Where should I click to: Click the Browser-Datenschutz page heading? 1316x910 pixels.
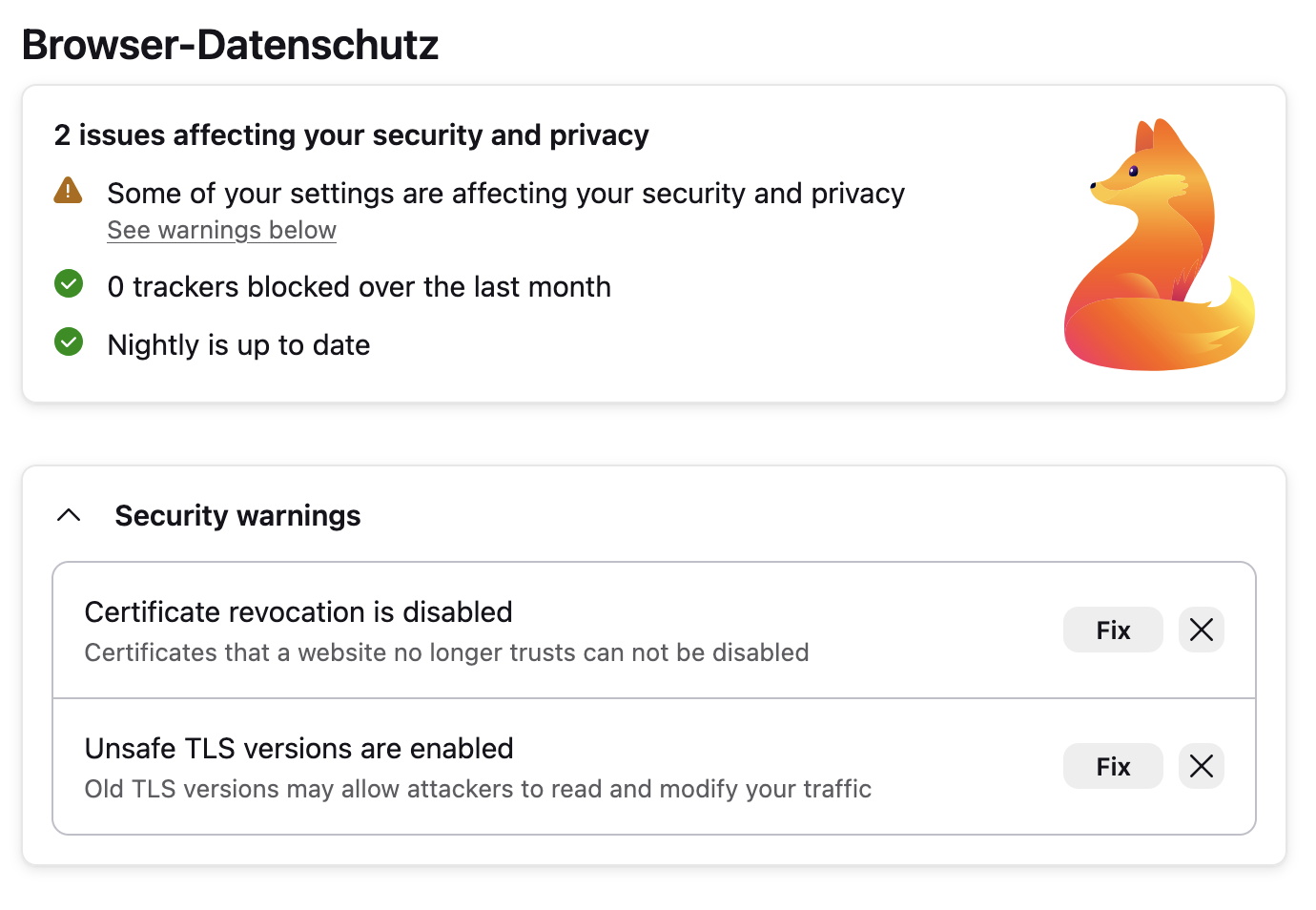coord(230,45)
